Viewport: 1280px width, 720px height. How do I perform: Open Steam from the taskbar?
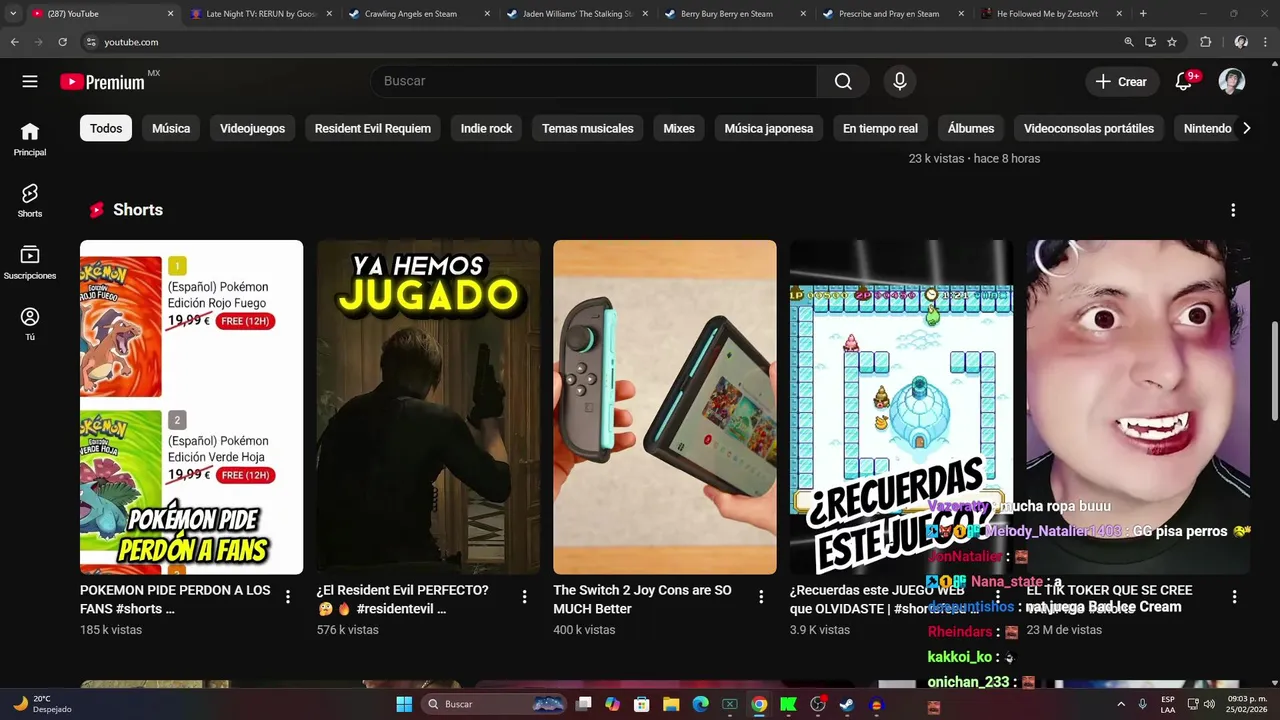[846, 704]
